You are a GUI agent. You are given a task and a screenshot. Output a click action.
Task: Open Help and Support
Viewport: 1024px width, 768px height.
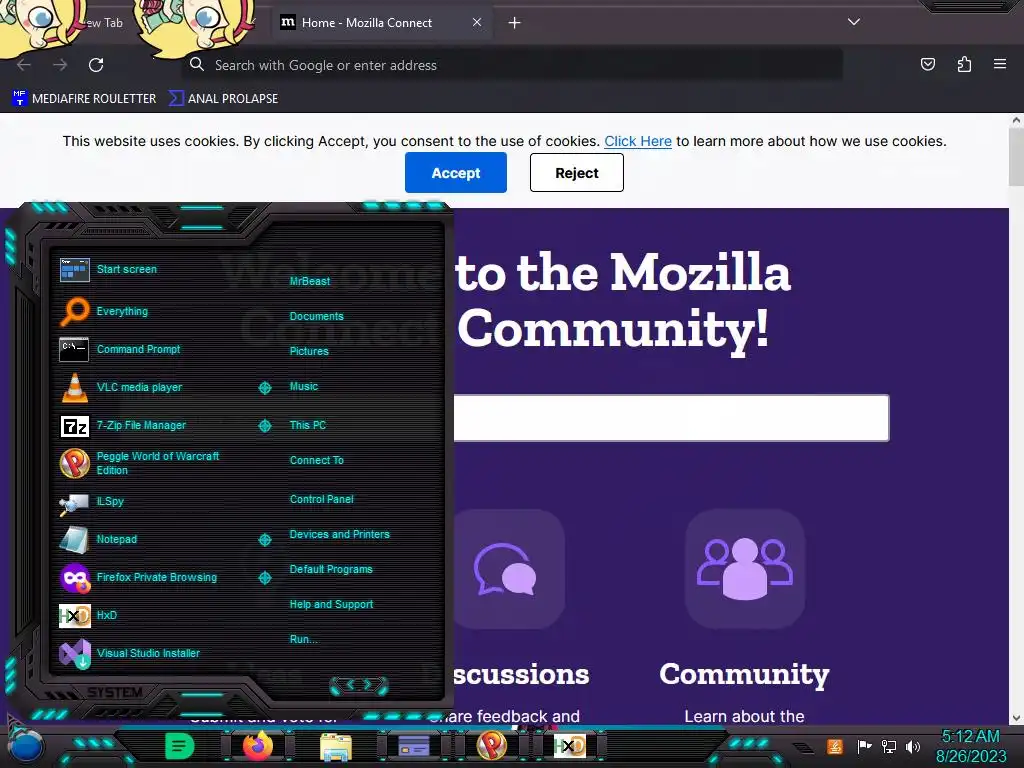331,605
